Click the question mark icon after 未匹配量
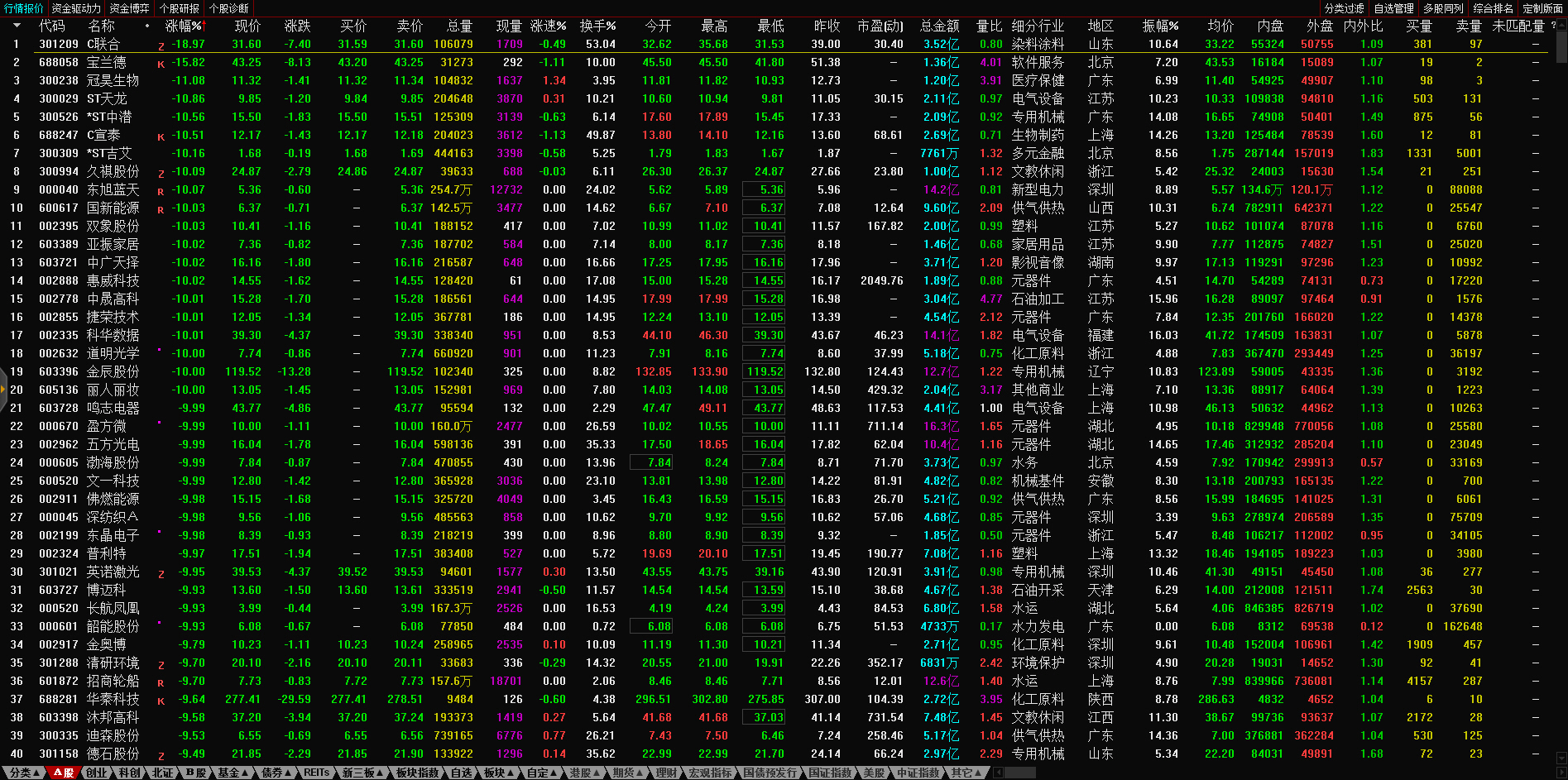 (x=1553, y=26)
